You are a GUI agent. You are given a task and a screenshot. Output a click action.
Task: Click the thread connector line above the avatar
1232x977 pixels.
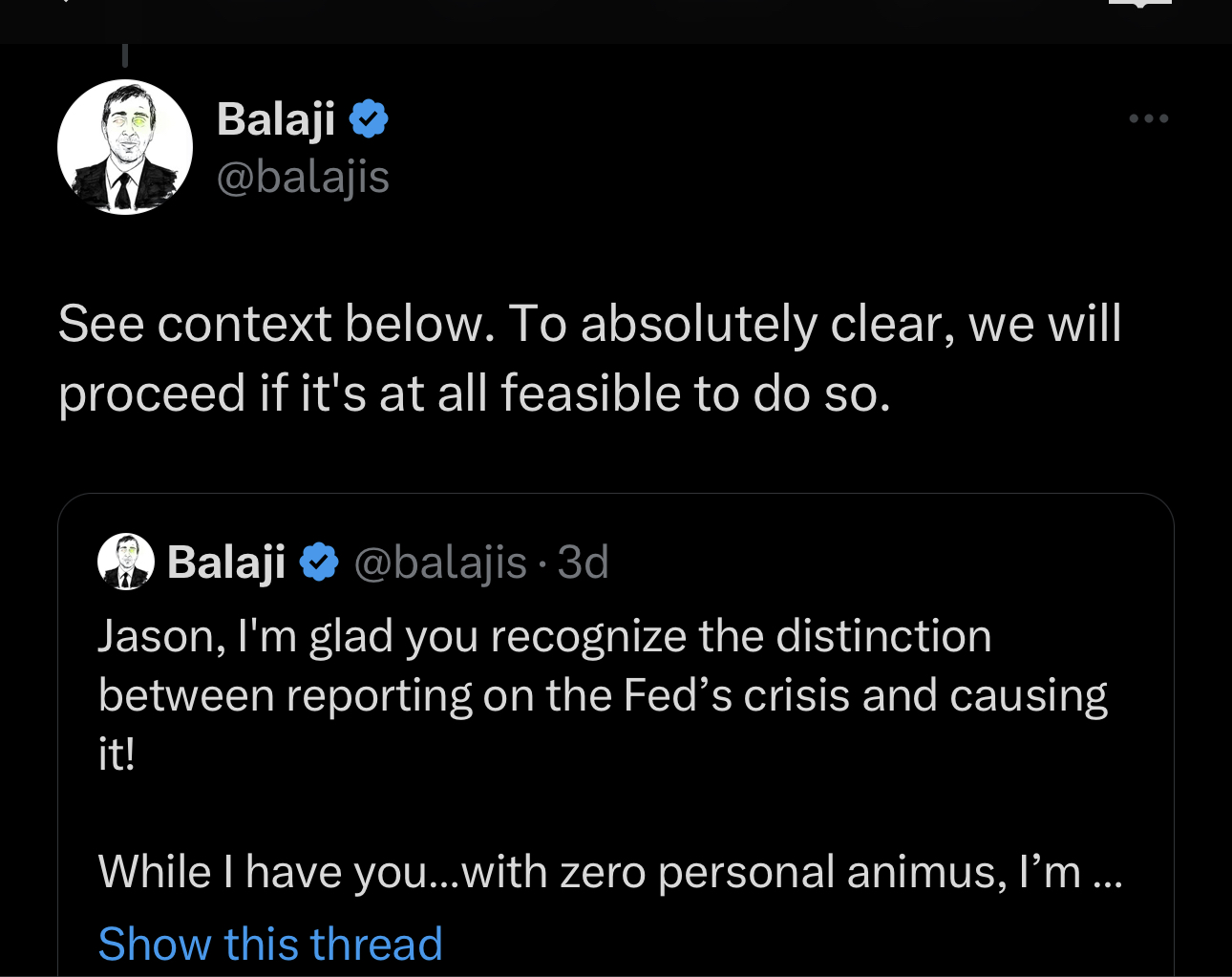pyautogui.click(x=125, y=55)
